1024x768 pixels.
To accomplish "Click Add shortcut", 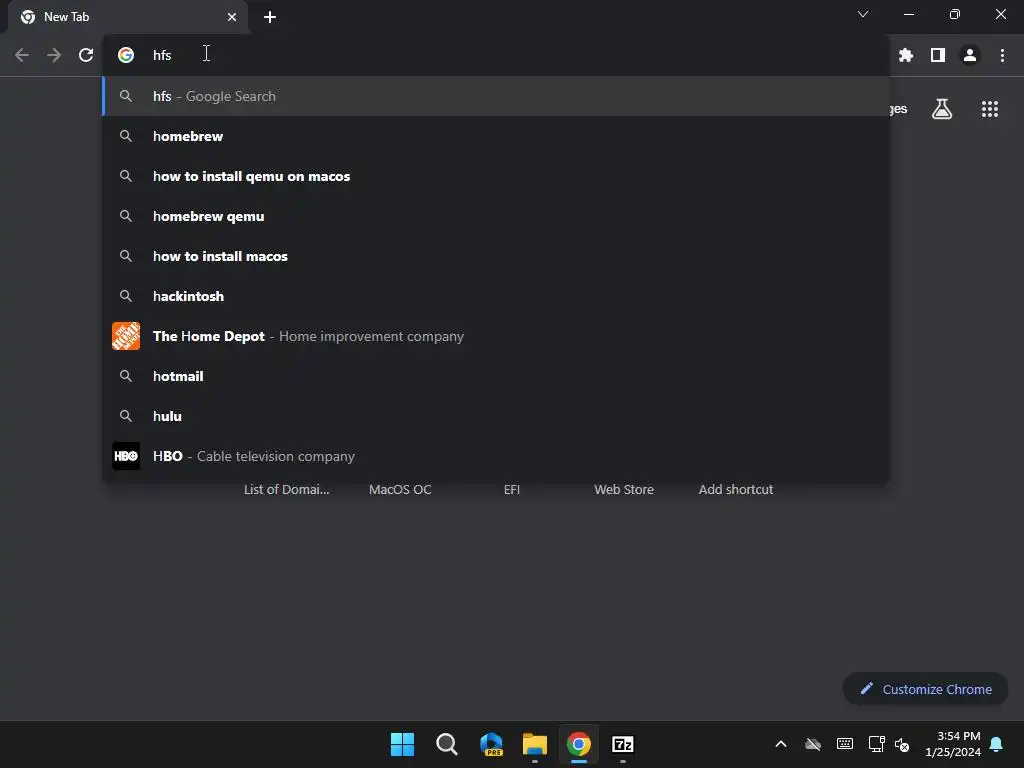I will point(736,489).
